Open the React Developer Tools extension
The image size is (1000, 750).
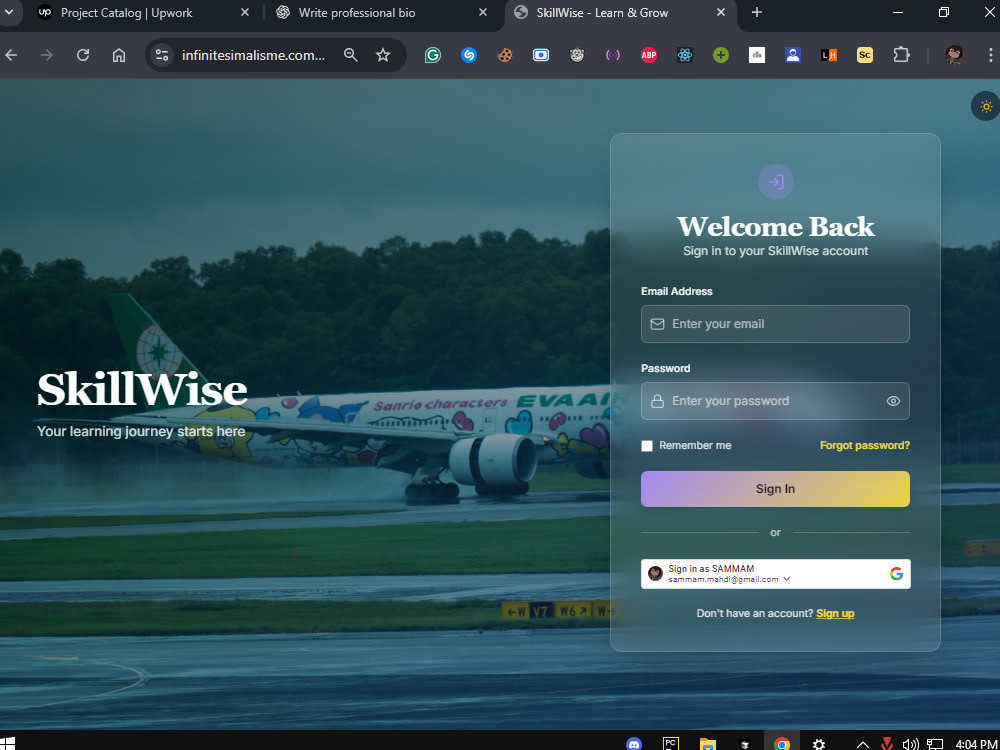click(x=685, y=55)
